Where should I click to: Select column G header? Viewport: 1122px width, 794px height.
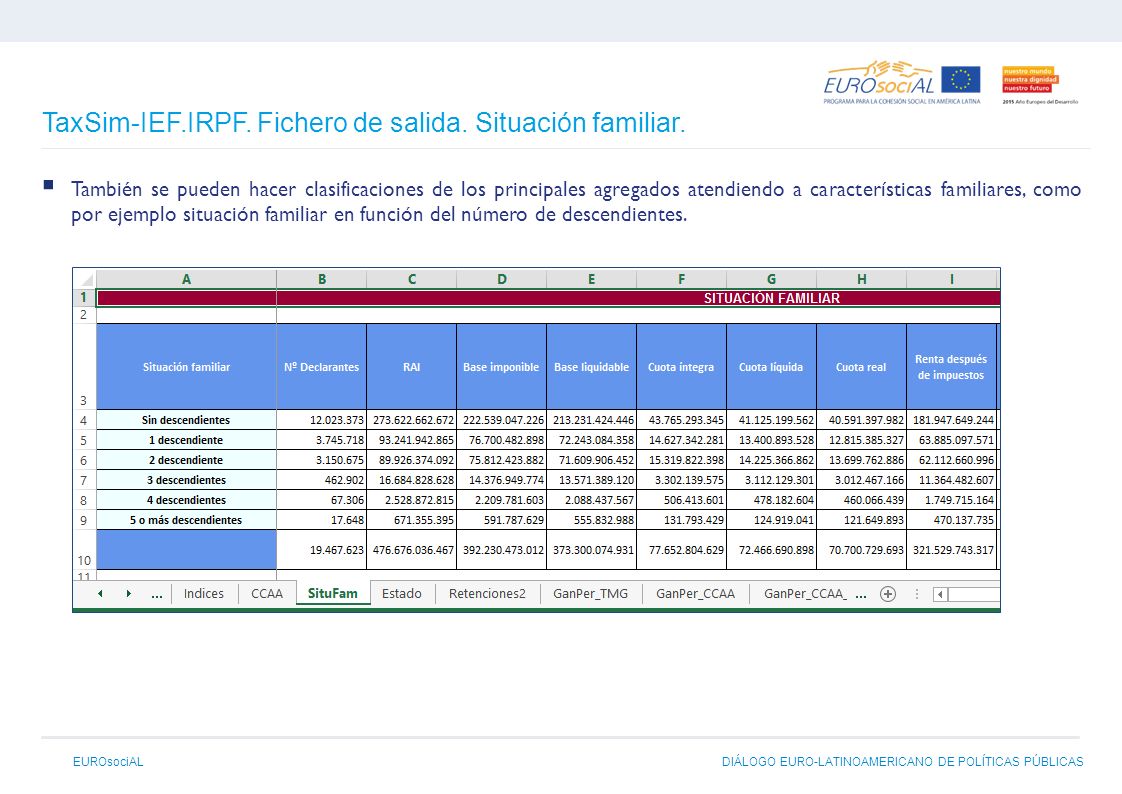[x=771, y=279]
